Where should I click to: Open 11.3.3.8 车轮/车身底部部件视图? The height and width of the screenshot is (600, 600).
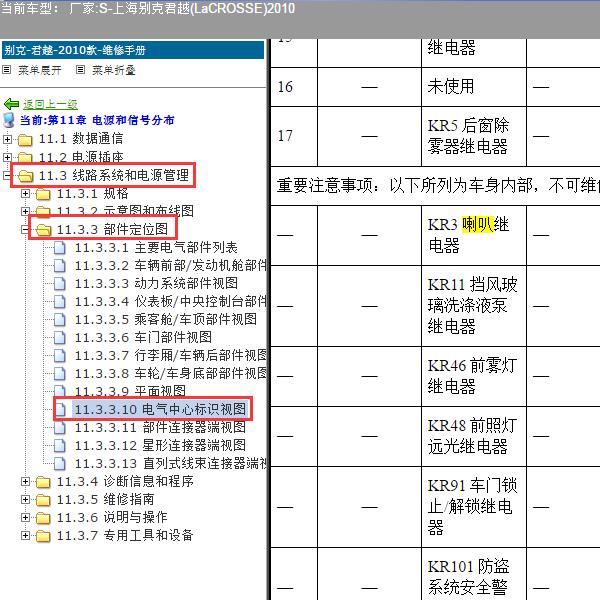click(171, 373)
